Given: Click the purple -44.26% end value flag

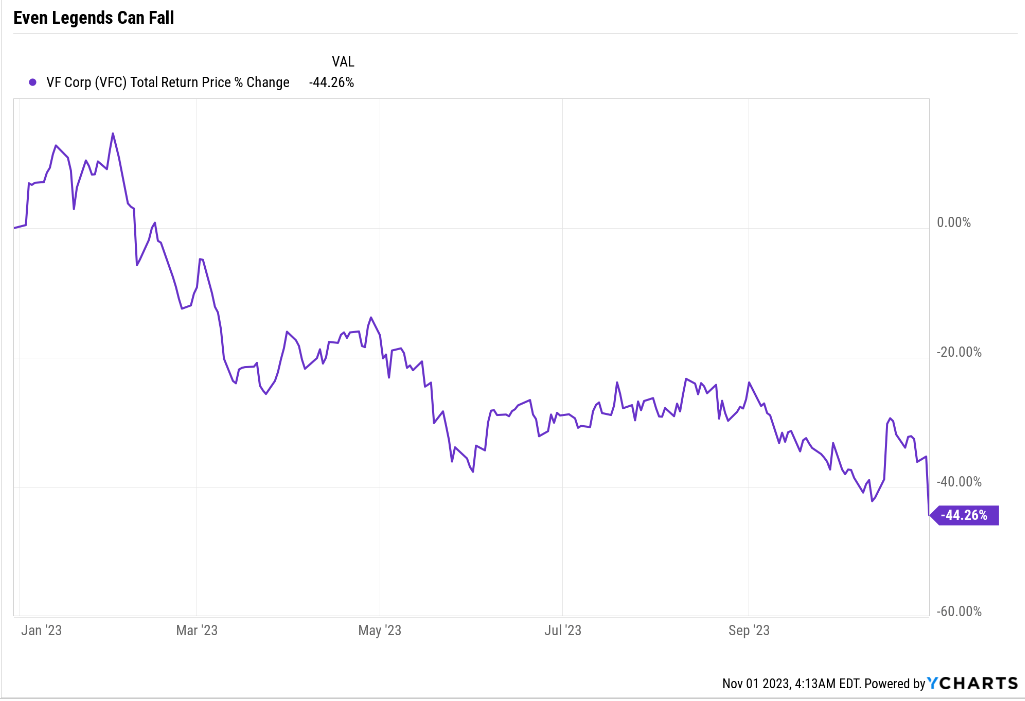Looking at the screenshot, I should tap(966, 516).
